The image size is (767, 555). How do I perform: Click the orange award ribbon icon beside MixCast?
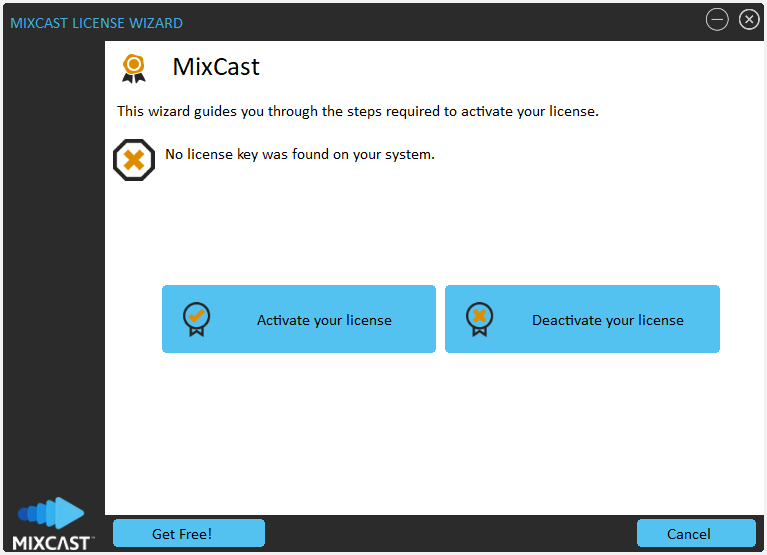click(x=134, y=68)
